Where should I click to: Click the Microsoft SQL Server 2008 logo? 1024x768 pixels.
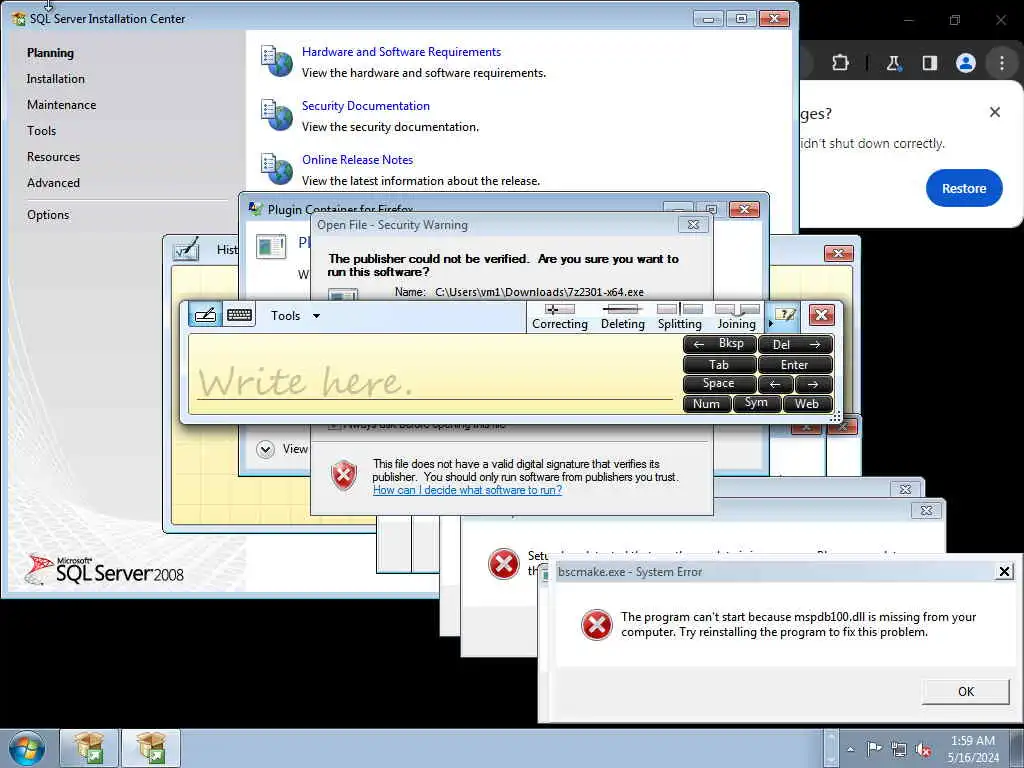click(x=104, y=569)
